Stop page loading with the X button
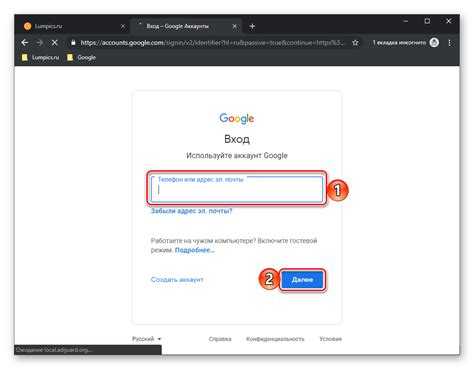The width and height of the screenshot is (474, 369). click(55, 43)
